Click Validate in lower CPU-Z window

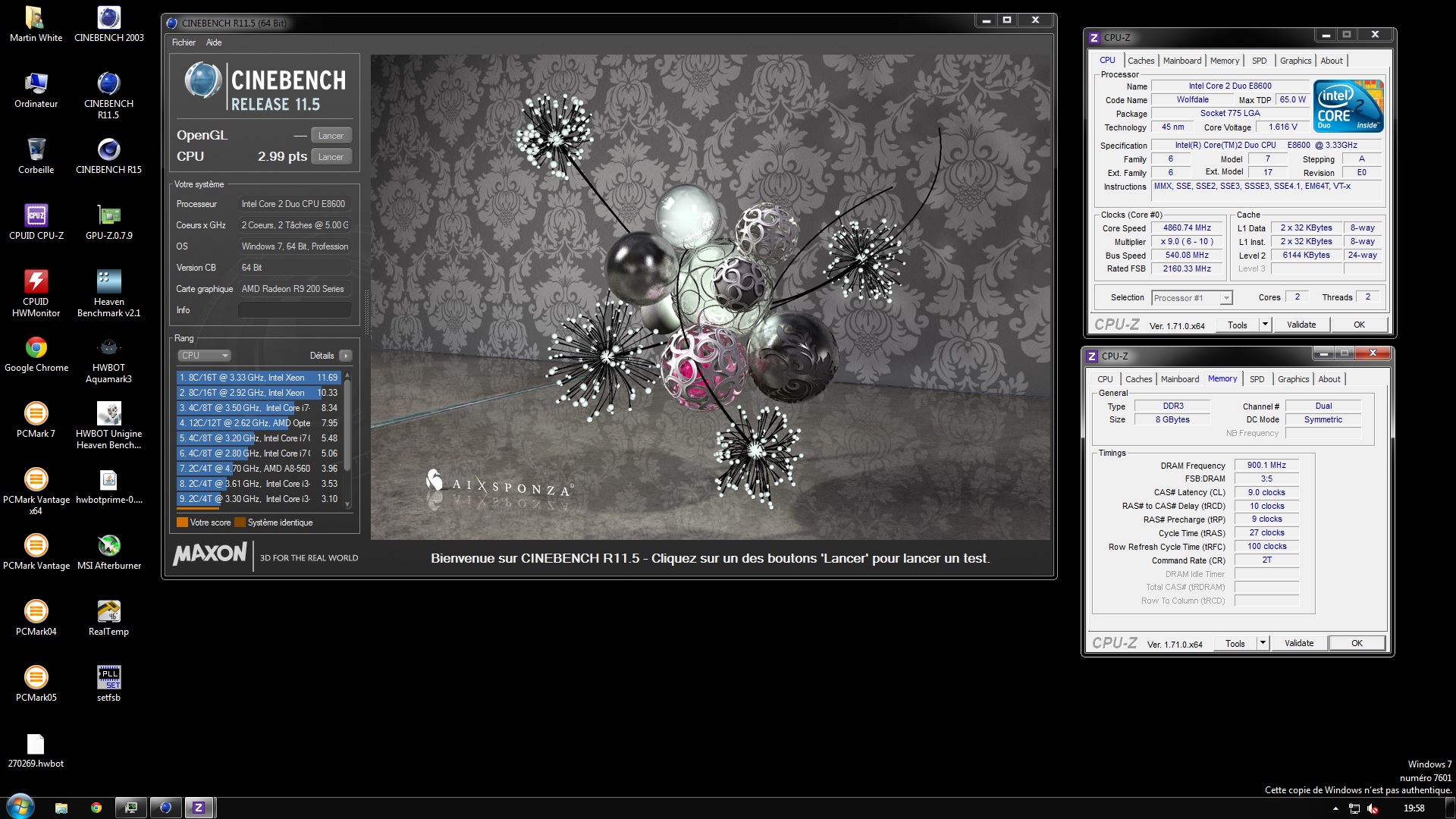[1299, 644]
